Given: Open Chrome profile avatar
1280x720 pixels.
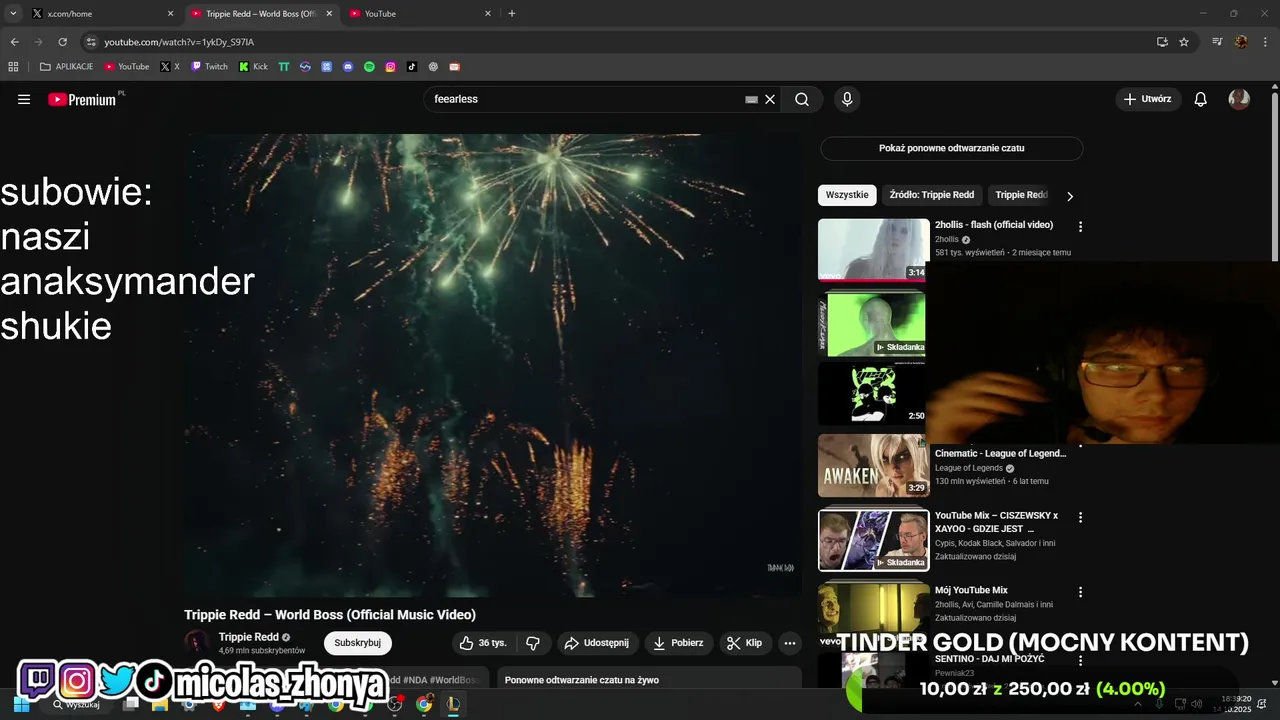Looking at the screenshot, I should [x=1241, y=42].
